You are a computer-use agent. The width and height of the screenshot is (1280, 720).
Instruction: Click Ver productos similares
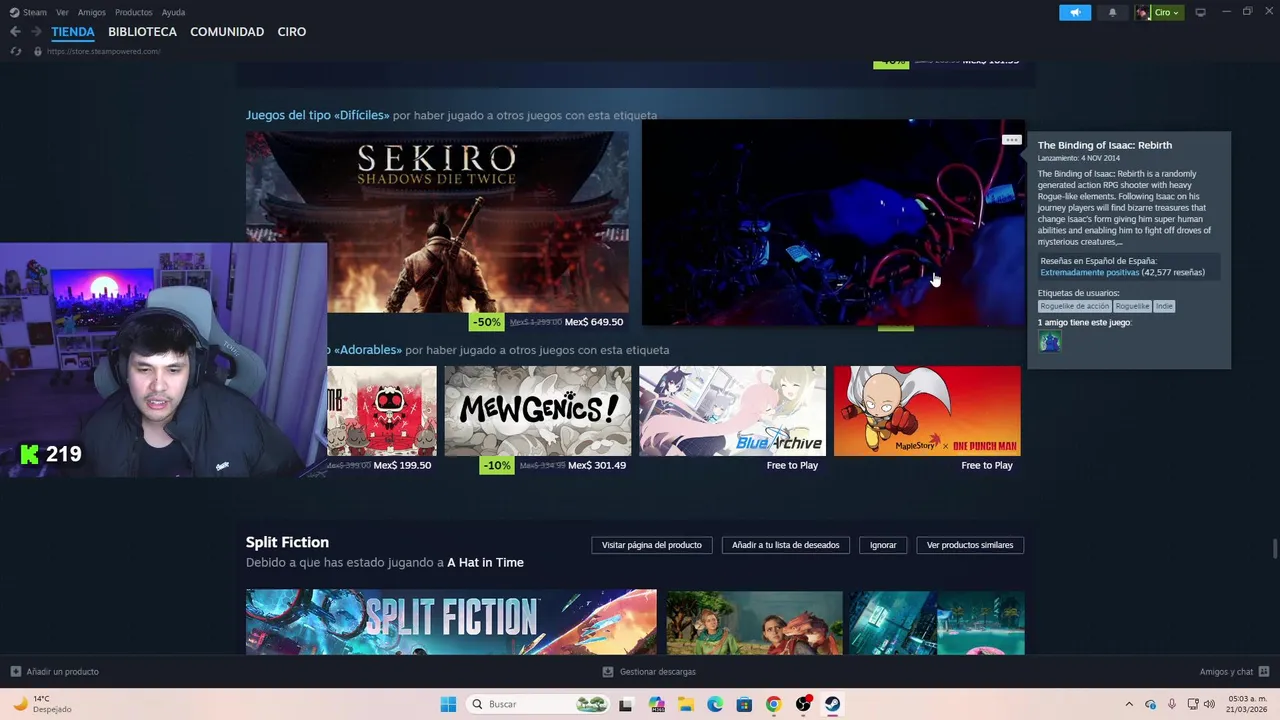tap(970, 545)
